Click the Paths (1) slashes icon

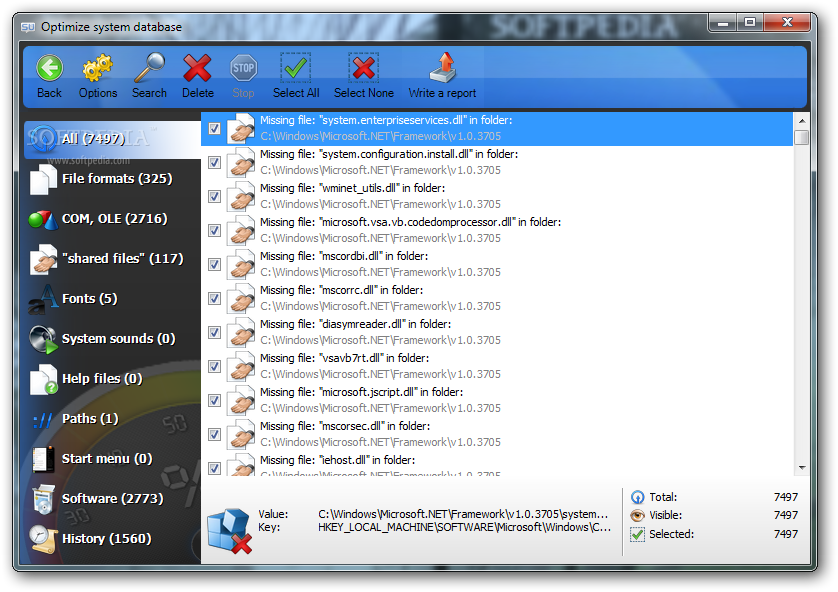[43, 420]
